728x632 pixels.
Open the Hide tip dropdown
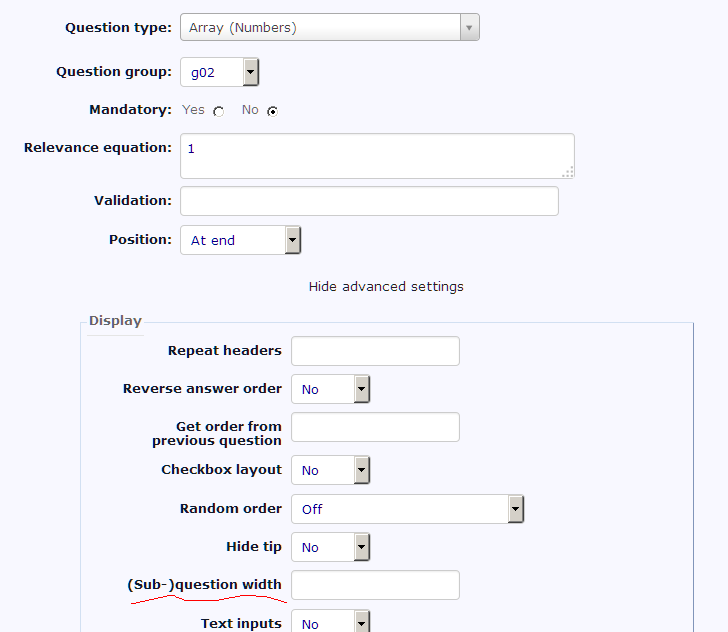pos(330,547)
